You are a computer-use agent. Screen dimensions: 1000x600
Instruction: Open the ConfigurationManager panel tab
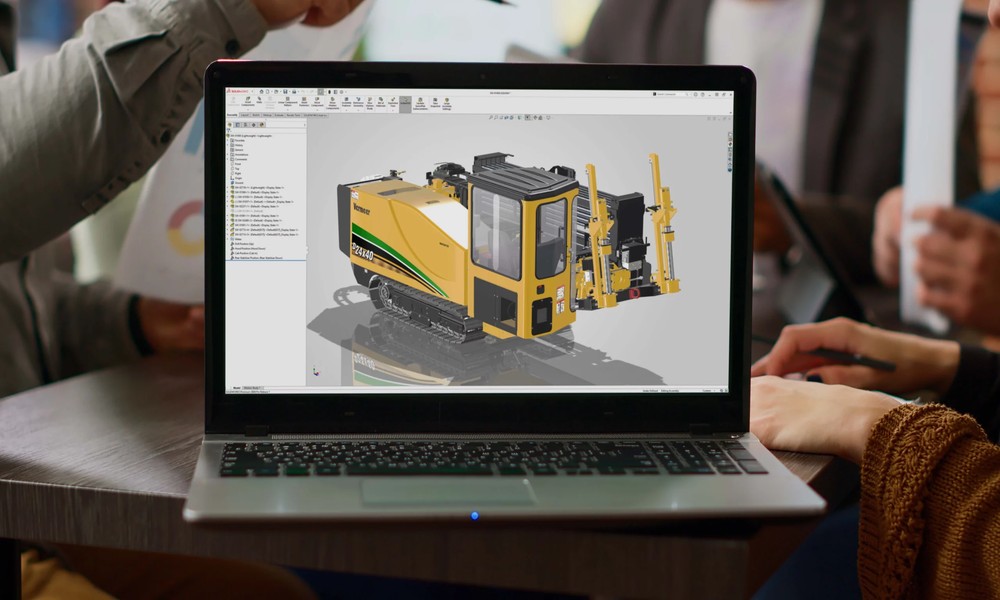pyautogui.click(x=247, y=124)
